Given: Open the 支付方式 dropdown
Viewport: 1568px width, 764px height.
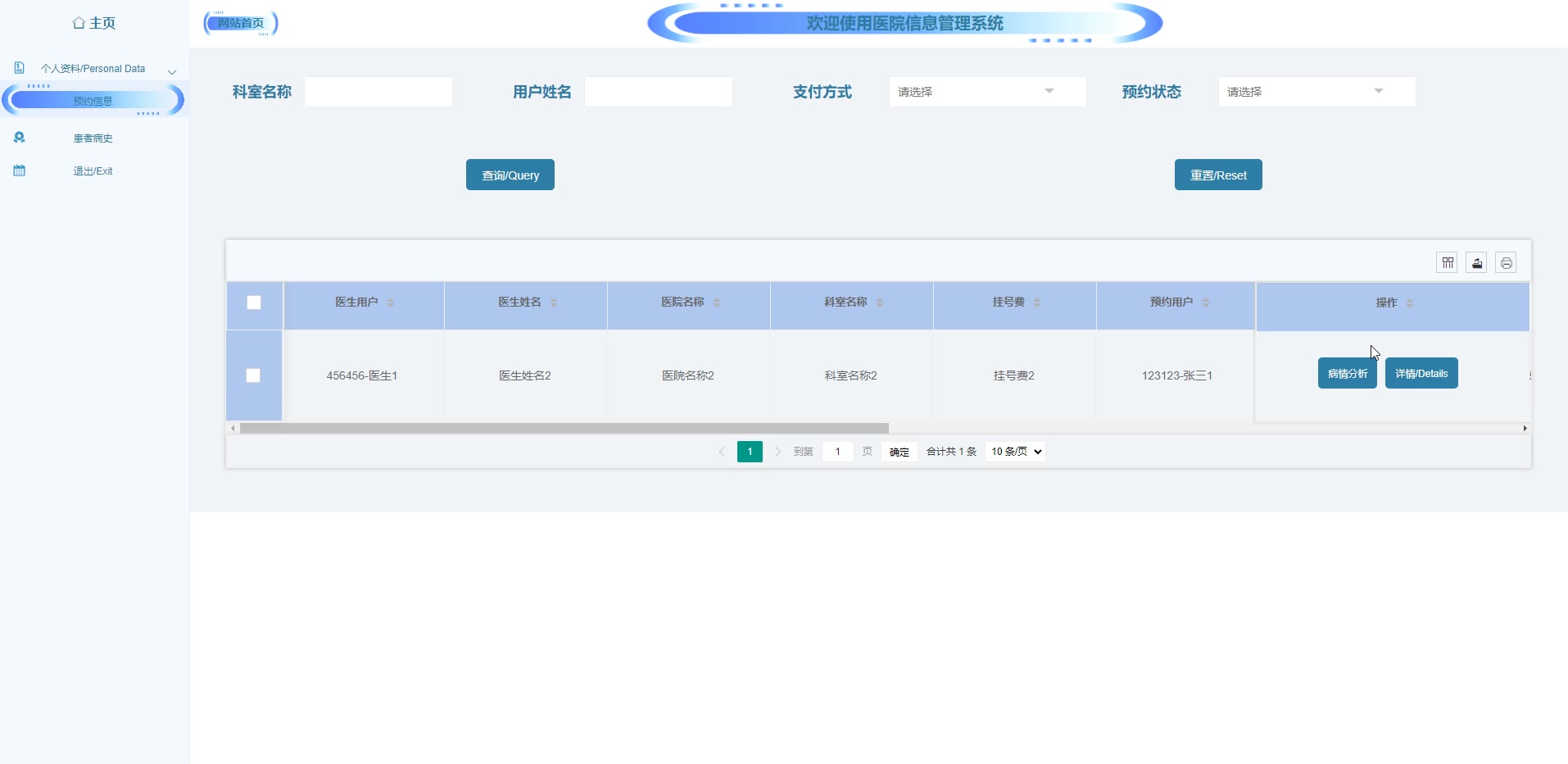Looking at the screenshot, I should [986, 92].
